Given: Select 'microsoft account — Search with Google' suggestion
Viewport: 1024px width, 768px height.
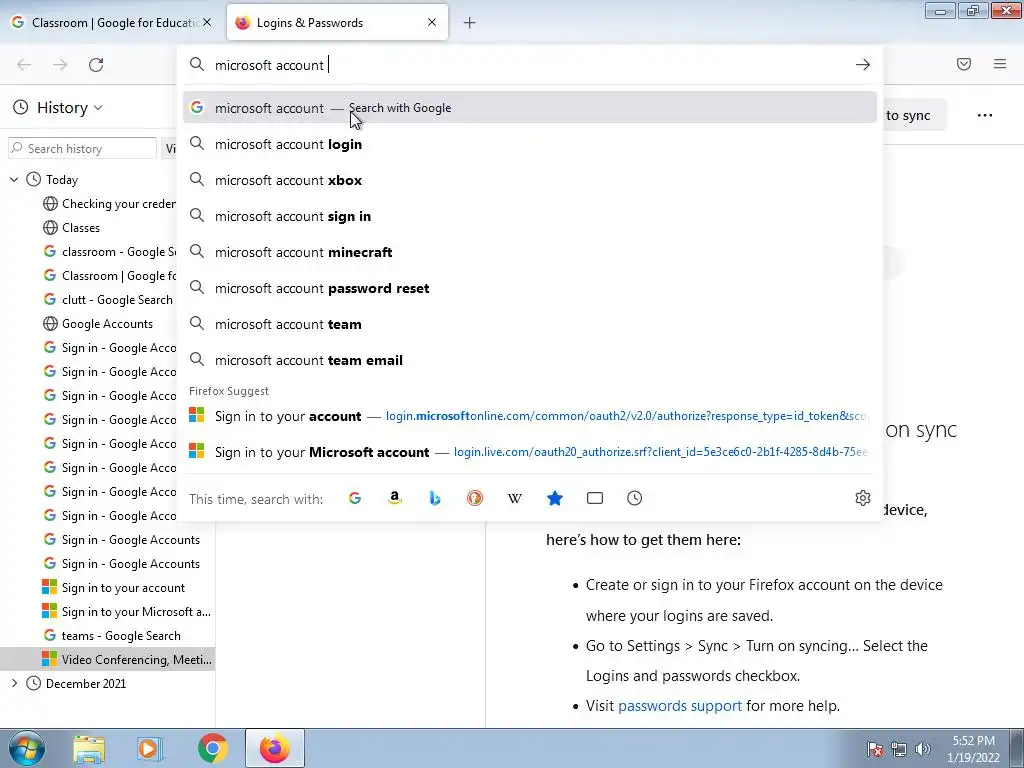Looking at the screenshot, I should click(530, 108).
